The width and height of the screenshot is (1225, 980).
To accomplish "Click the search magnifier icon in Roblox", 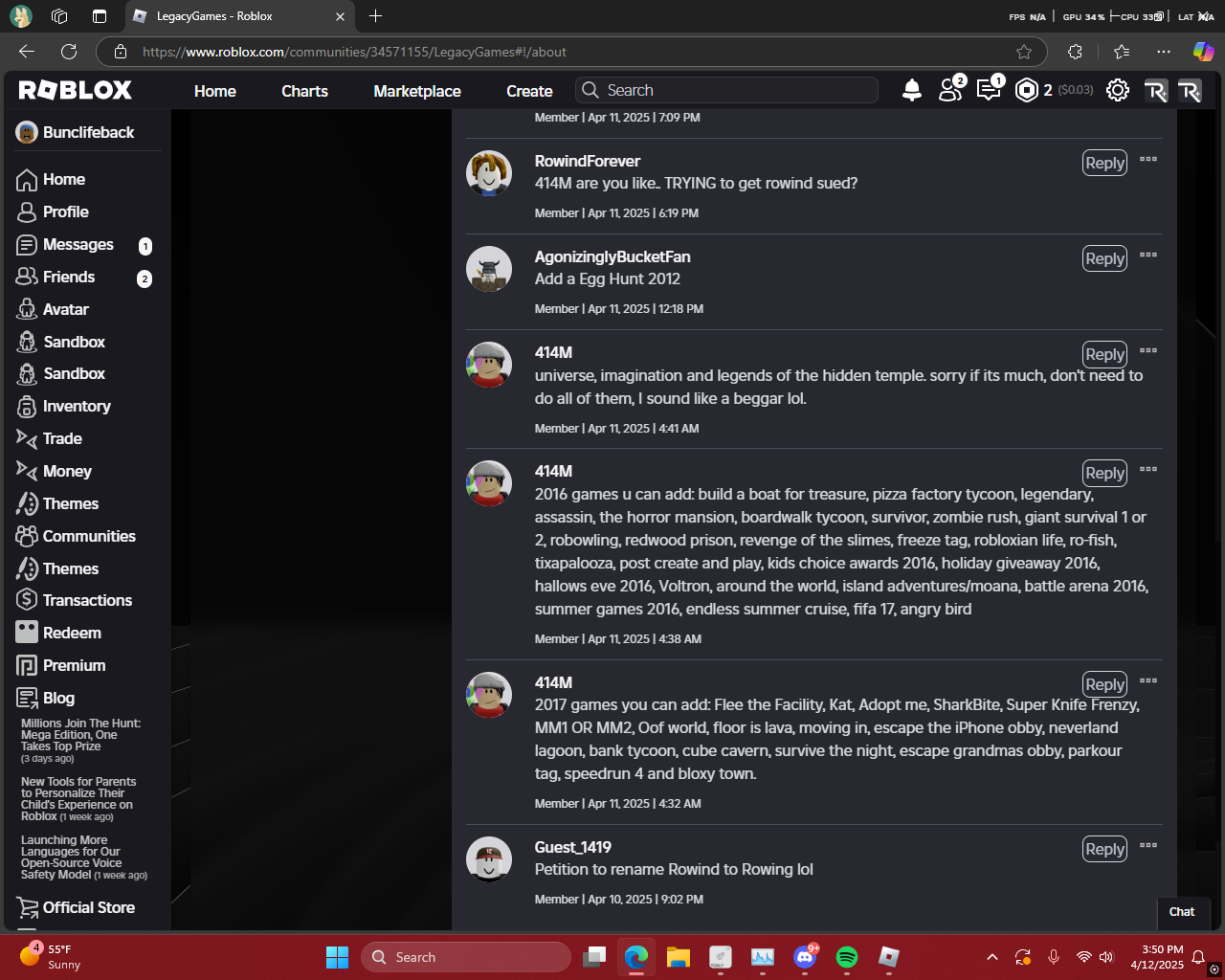I will (590, 90).
